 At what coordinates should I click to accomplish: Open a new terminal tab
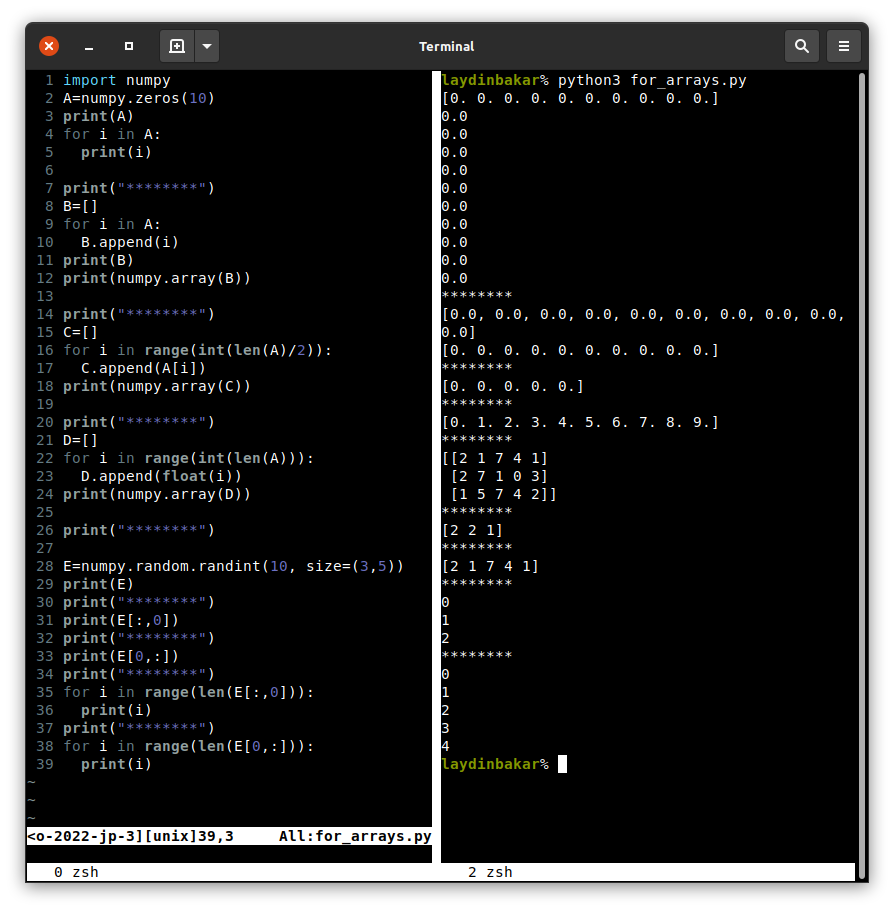(177, 46)
